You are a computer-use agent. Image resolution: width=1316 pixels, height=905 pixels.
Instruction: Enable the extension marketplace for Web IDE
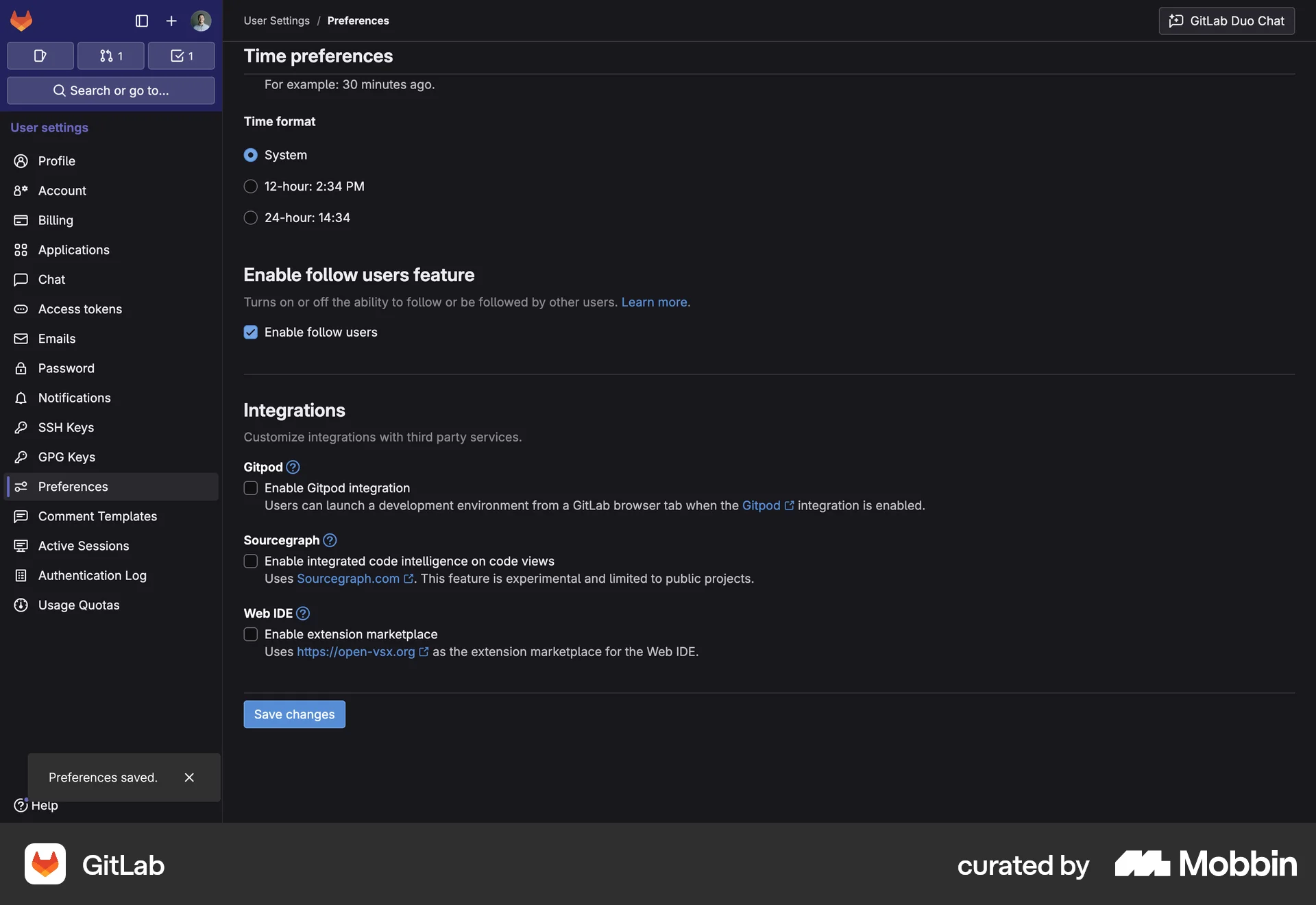tap(250, 634)
